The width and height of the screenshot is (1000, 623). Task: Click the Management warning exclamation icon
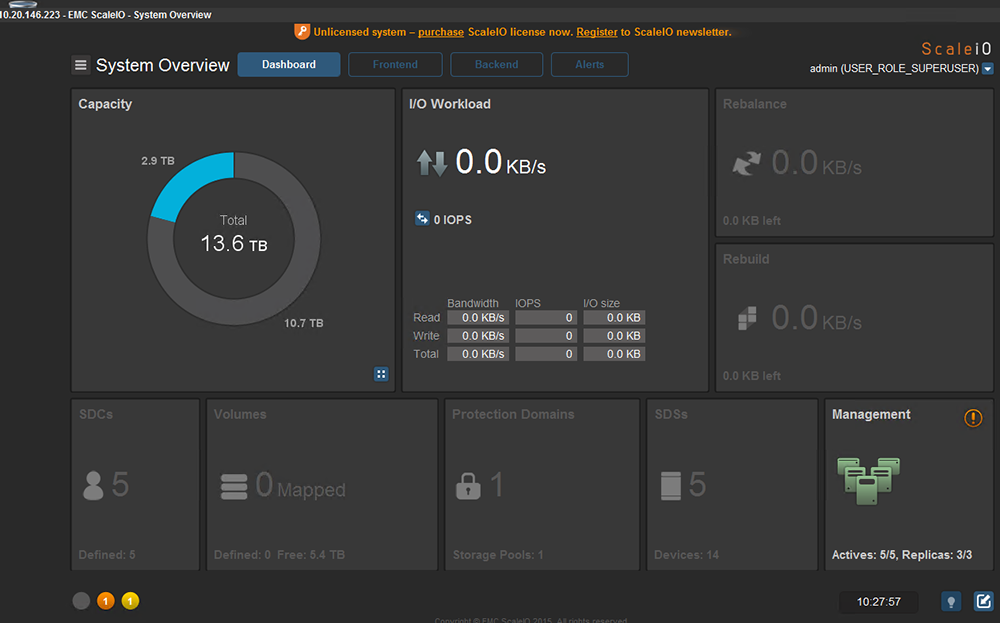973,418
